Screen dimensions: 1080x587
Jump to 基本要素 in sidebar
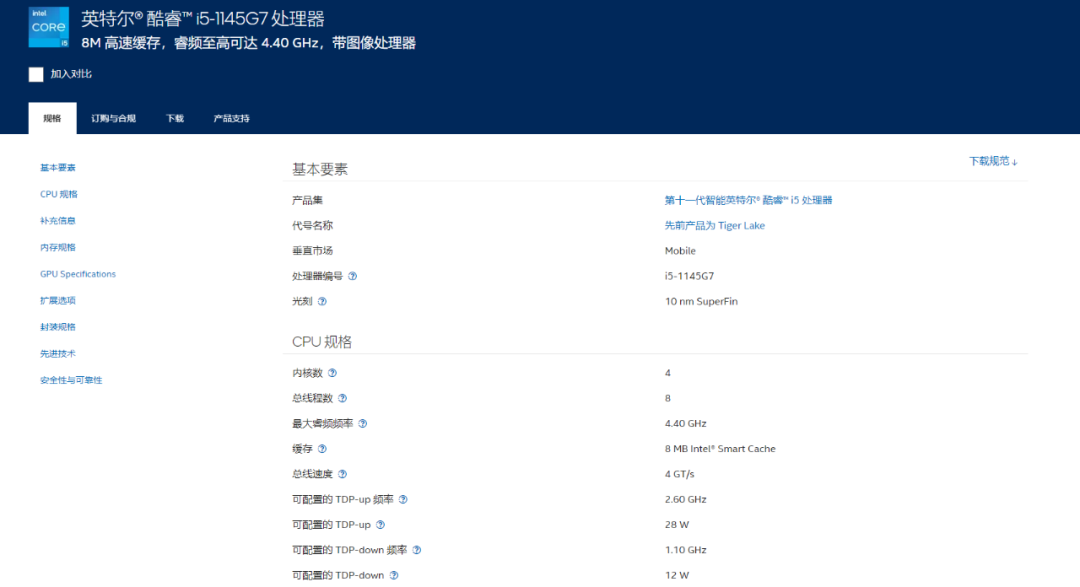[58, 168]
